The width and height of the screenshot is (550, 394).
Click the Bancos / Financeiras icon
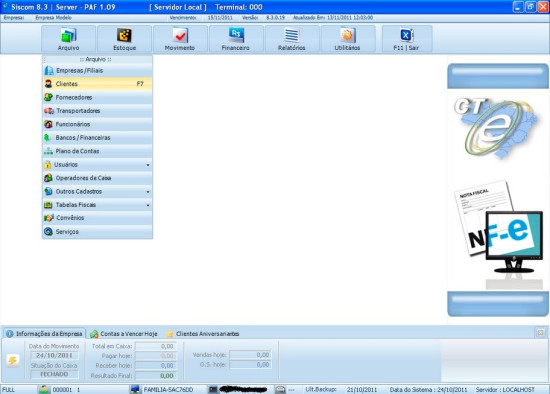coord(47,138)
